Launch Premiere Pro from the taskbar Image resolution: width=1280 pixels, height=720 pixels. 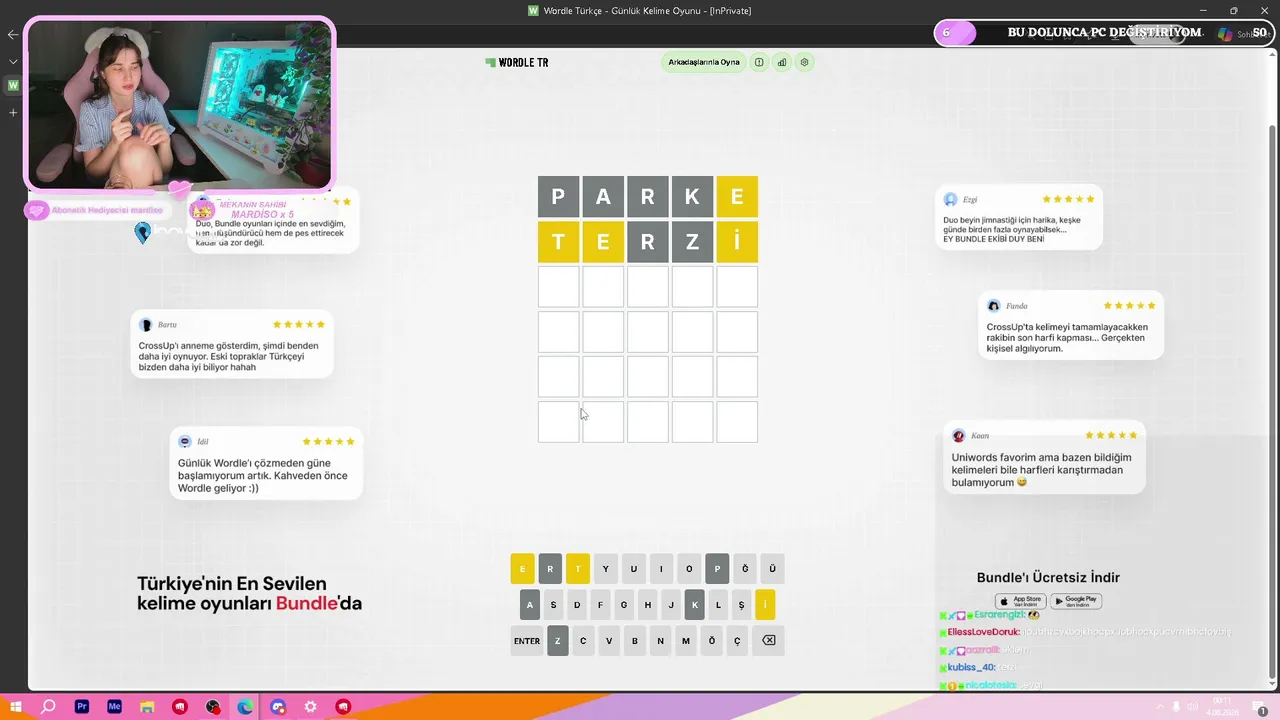(82, 707)
